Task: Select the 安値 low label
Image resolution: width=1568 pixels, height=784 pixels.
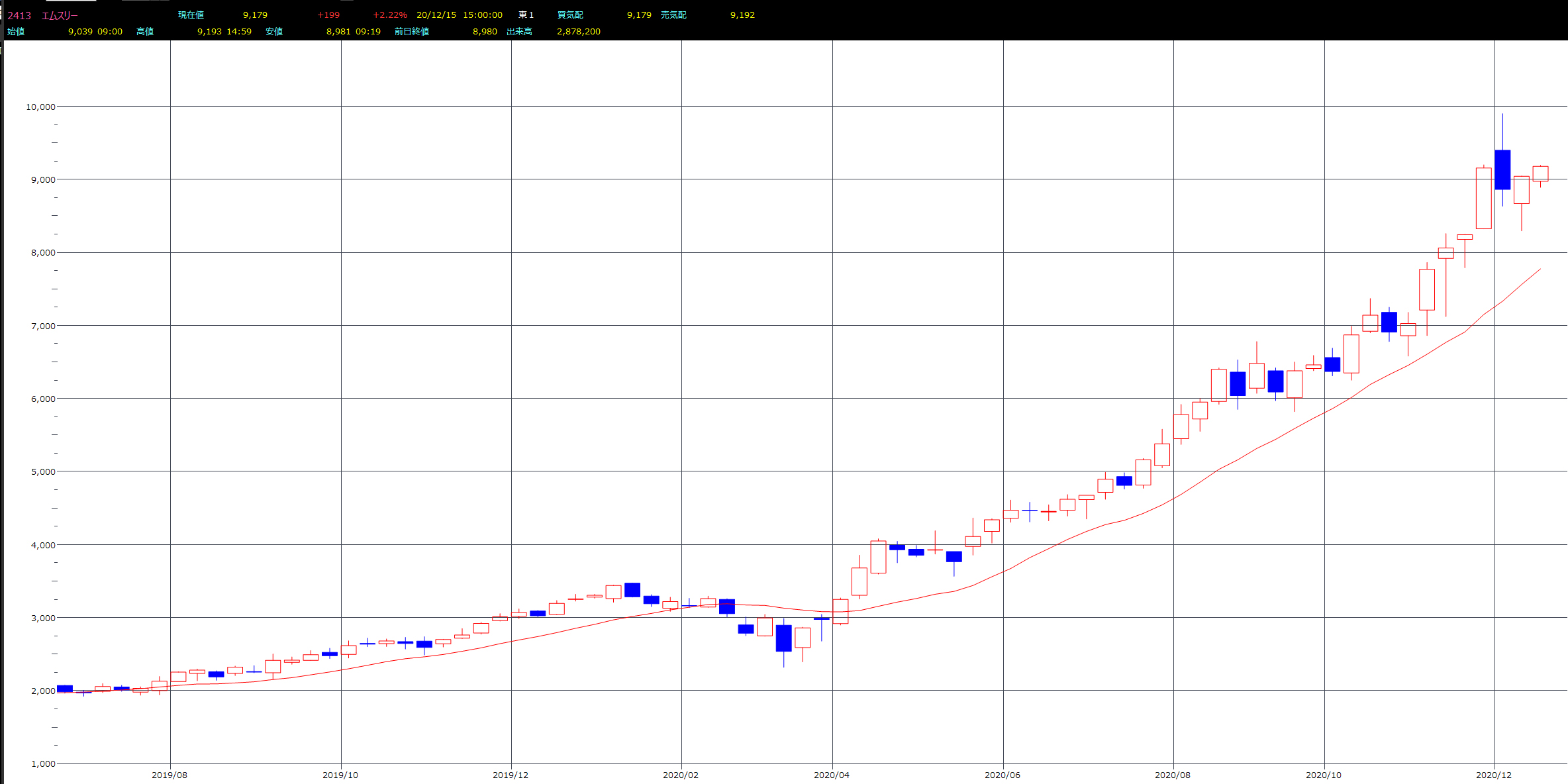Action: click(274, 31)
